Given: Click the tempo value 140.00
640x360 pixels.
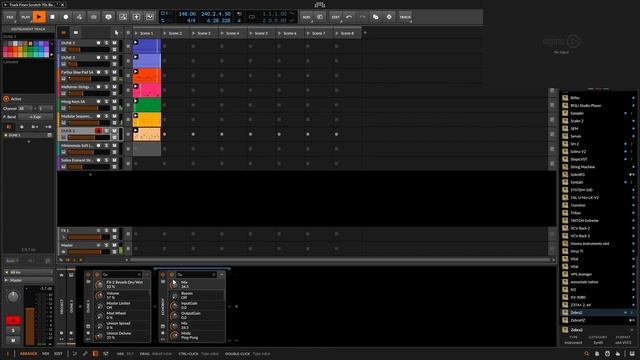Looking at the screenshot, I should pos(187,14).
